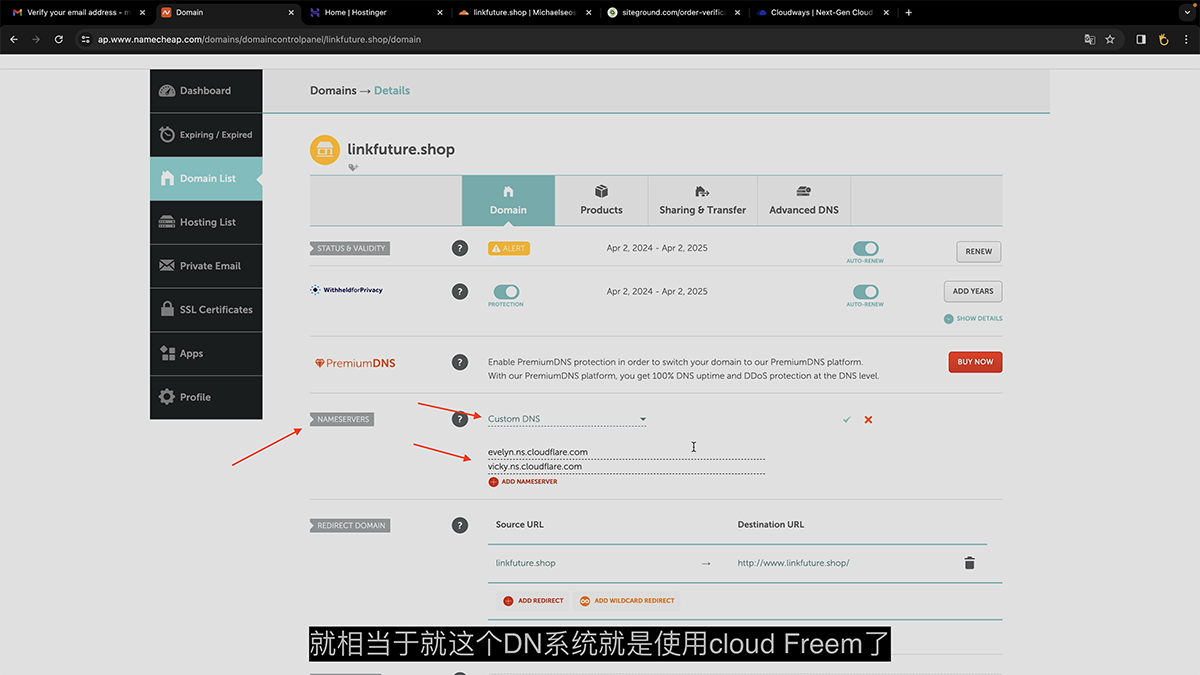Open Private Email sidebar item
This screenshot has width=1200, height=675.
(206, 266)
